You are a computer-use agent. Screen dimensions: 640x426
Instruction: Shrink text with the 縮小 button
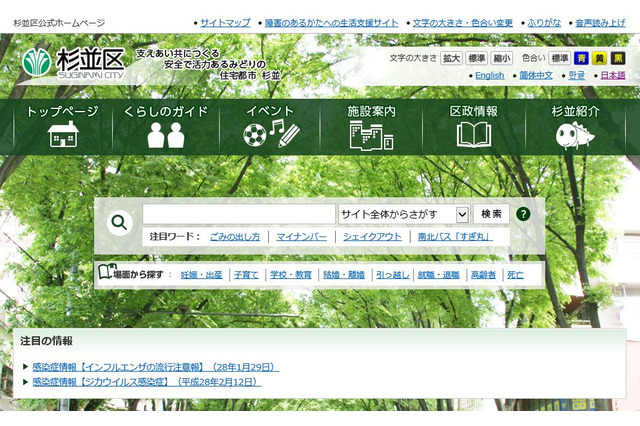tap(502, 58)
